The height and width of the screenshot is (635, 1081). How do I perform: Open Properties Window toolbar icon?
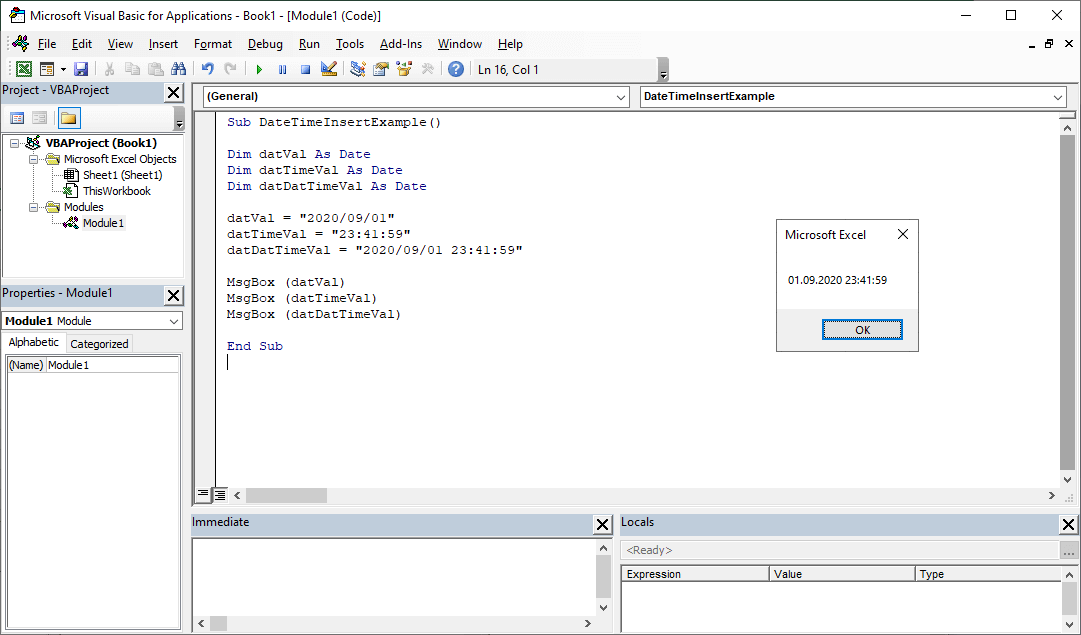[x=381, y=69]
